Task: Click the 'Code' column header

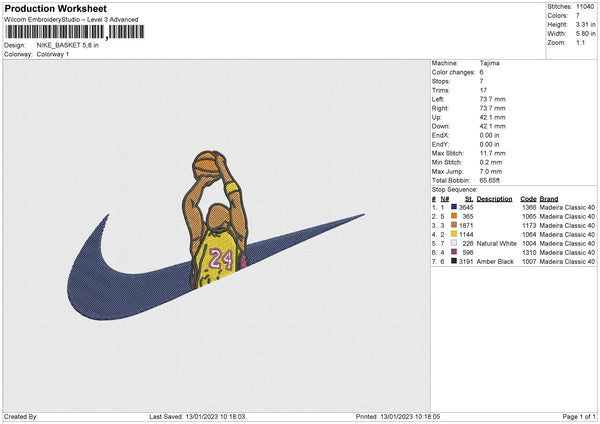Action: pyautogui.click(x=528, y=199)
